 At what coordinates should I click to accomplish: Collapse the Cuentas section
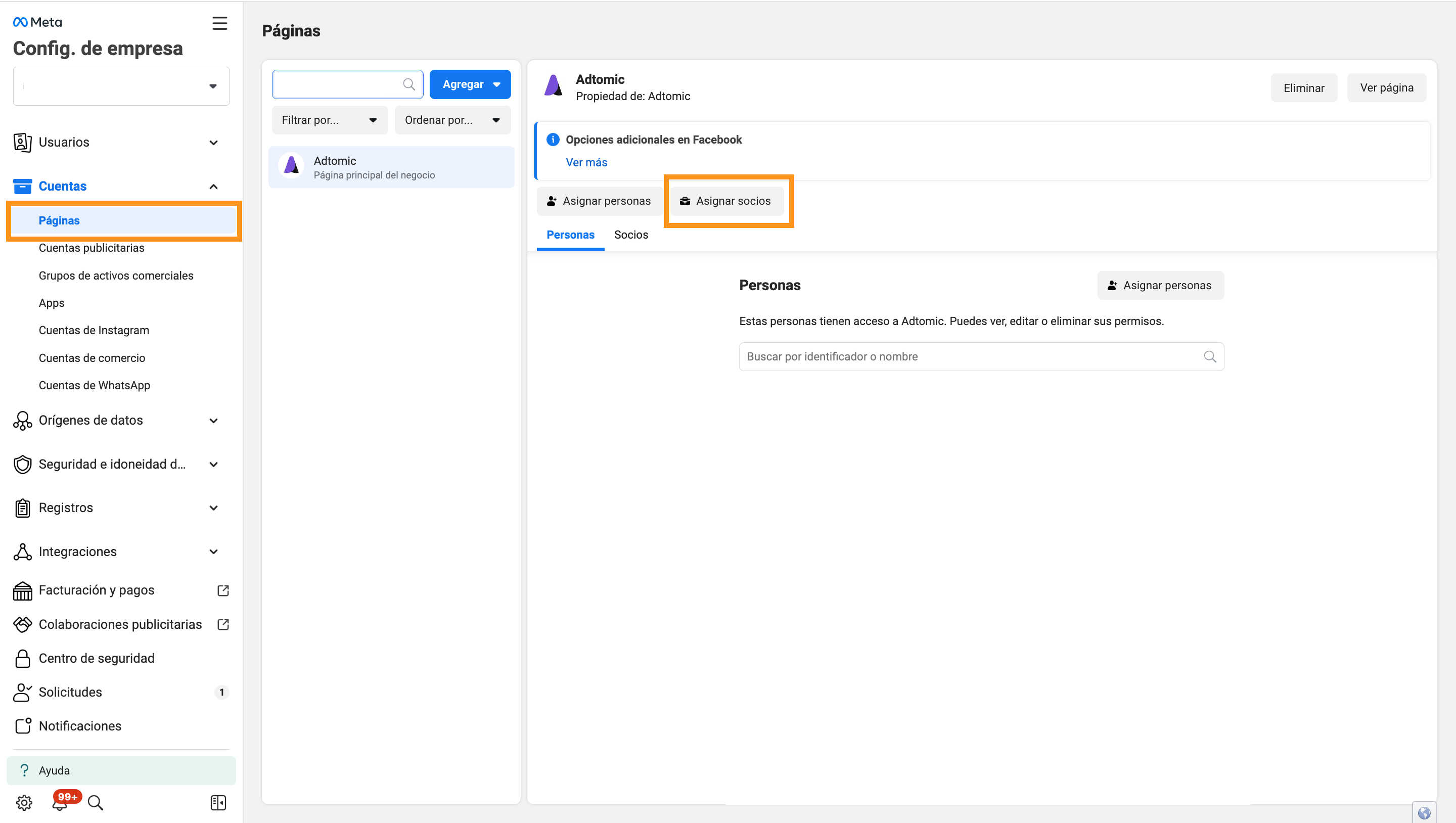point(214,187)
